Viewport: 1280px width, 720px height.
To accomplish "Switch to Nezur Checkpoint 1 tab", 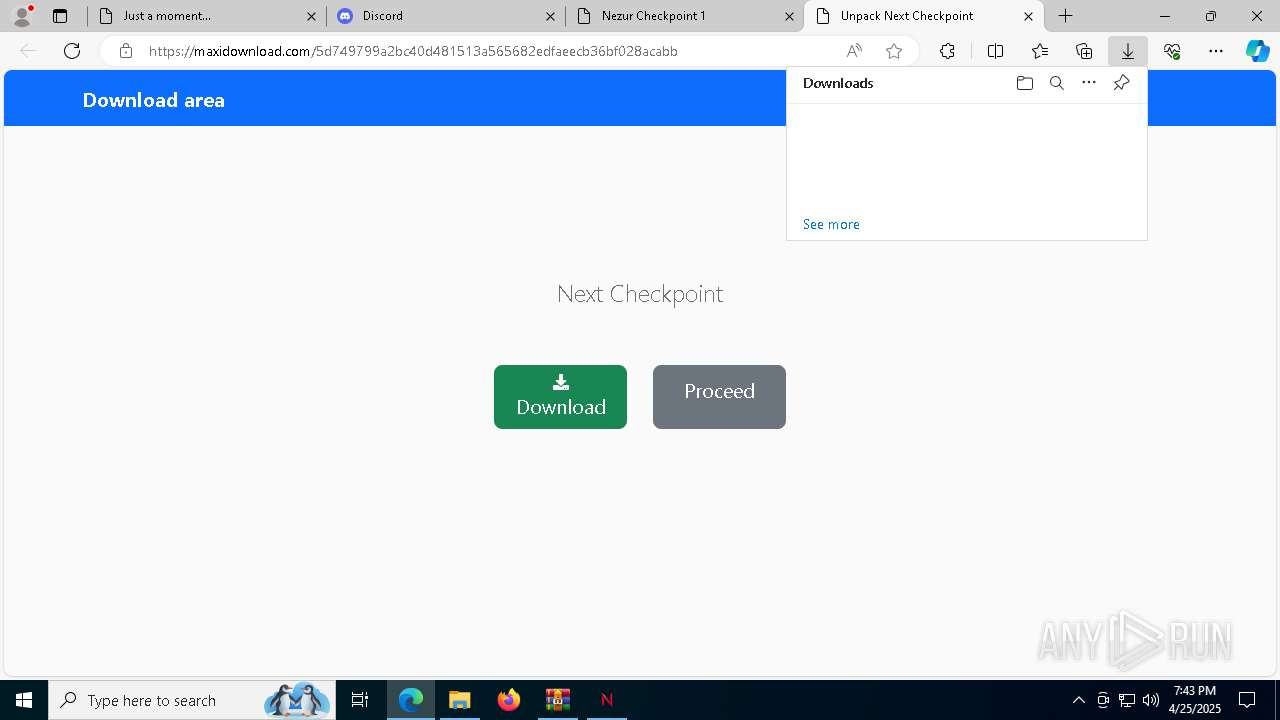I will [x=685, y=16].
